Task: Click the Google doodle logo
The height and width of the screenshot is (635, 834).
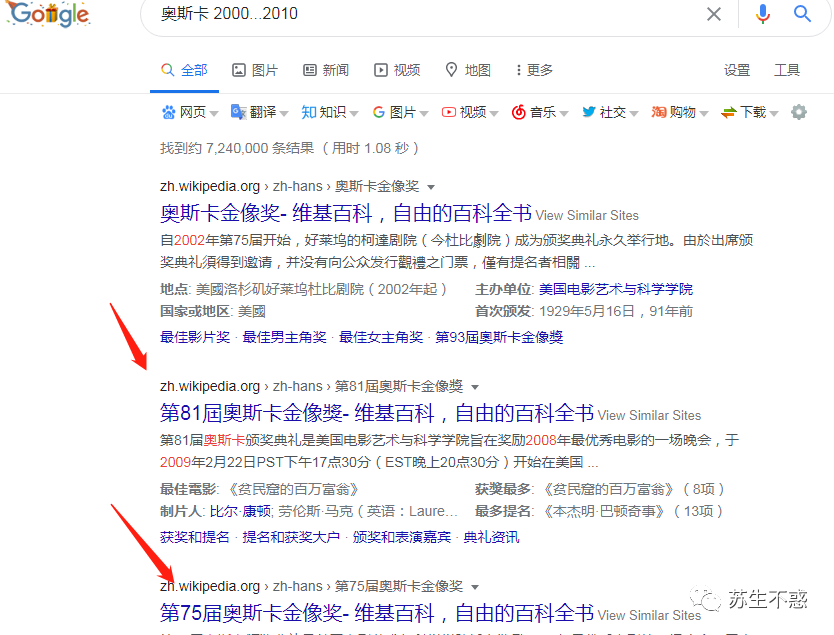Action: click(48, 14)
